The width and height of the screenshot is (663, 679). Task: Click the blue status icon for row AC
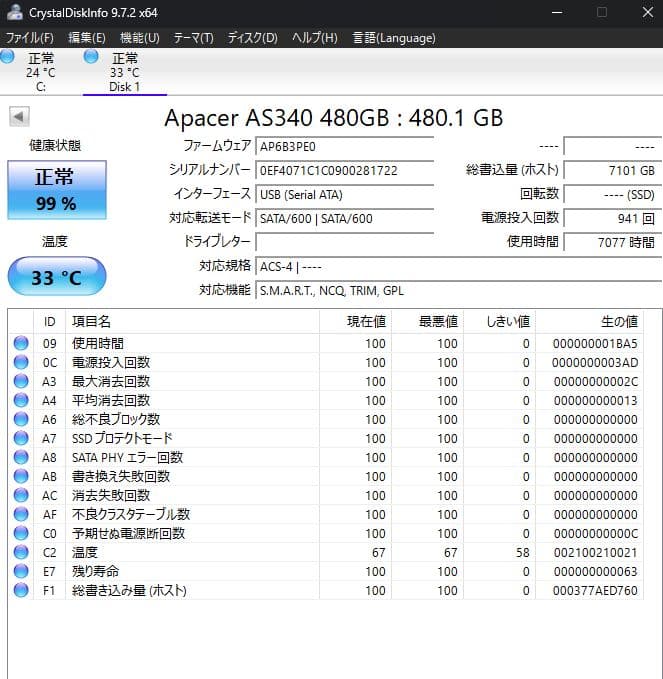(21, 495)
